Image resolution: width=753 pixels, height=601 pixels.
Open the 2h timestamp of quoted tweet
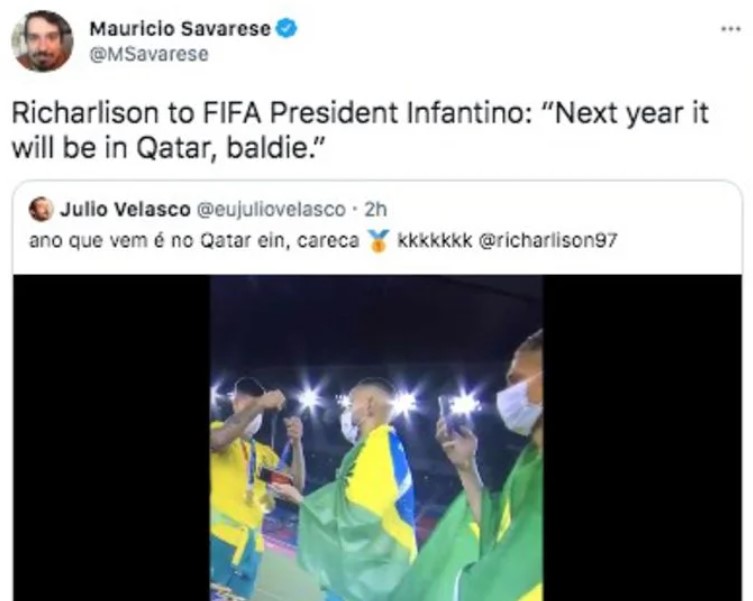pos(376,209)
